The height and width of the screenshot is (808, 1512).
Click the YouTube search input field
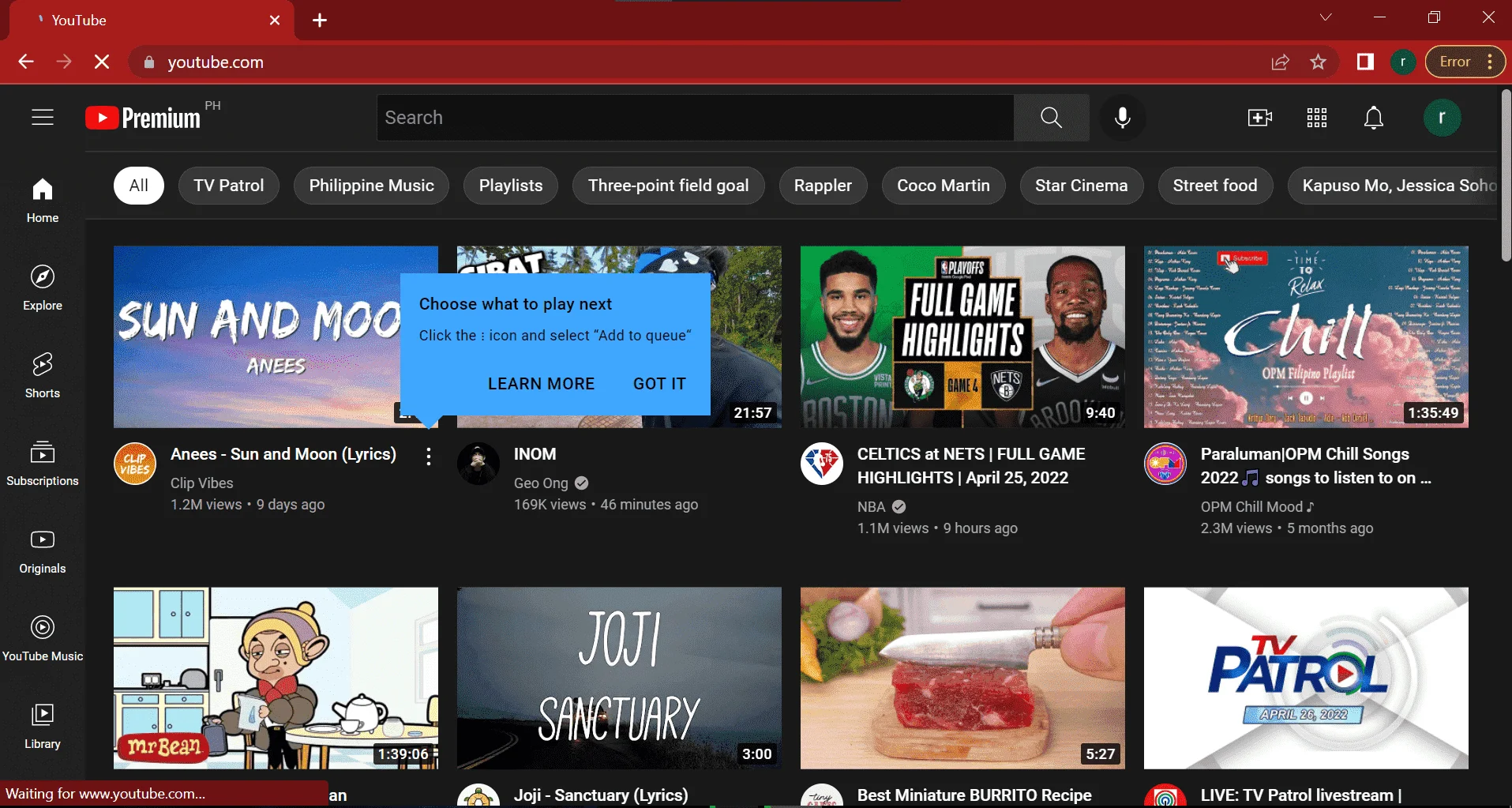(696, 118)
